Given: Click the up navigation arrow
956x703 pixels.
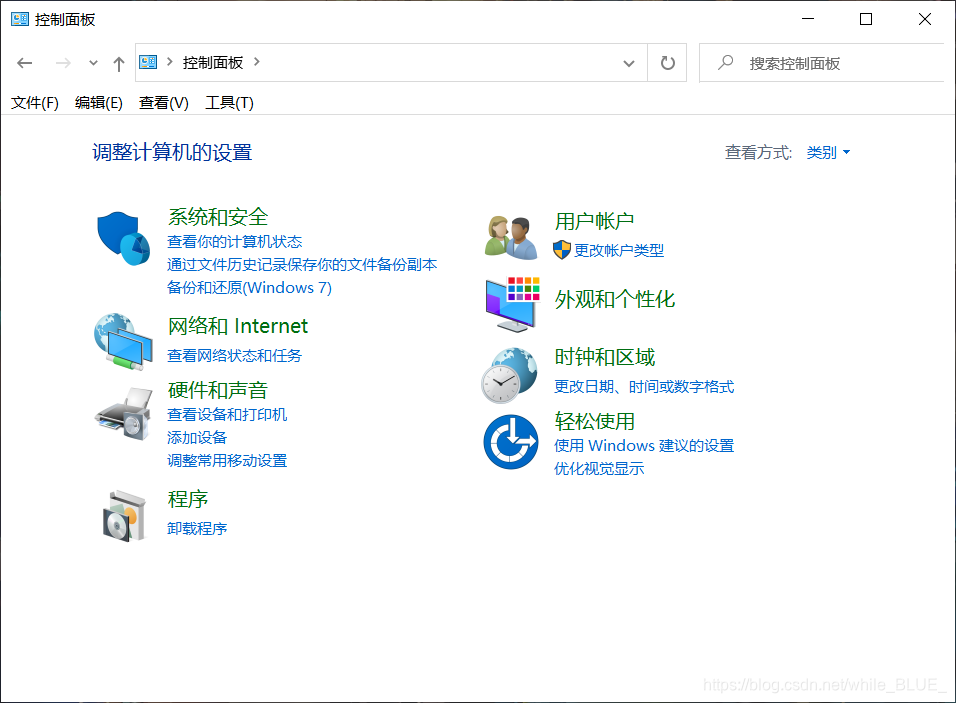Looking at the screenshot, I should point(117,62).
